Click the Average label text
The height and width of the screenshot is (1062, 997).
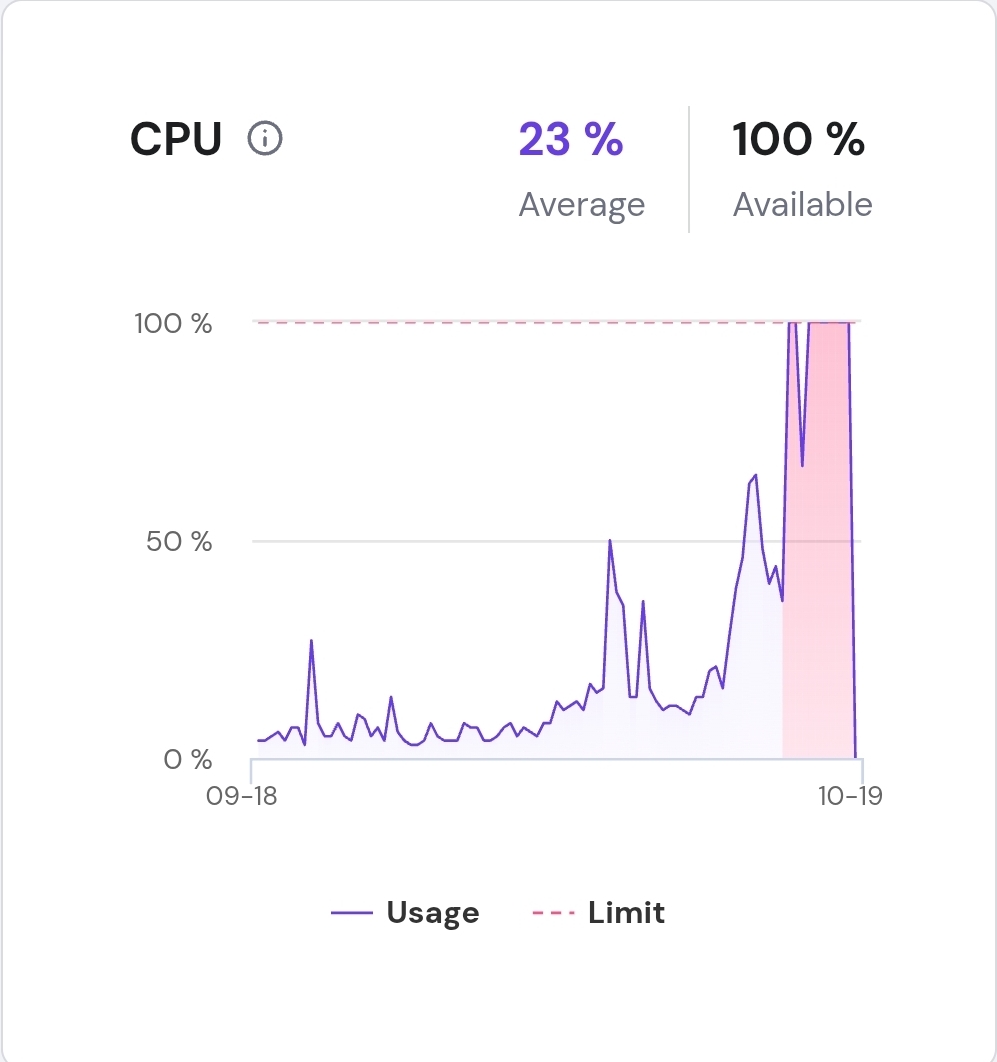pyautogui.click(x=581, y=205)
